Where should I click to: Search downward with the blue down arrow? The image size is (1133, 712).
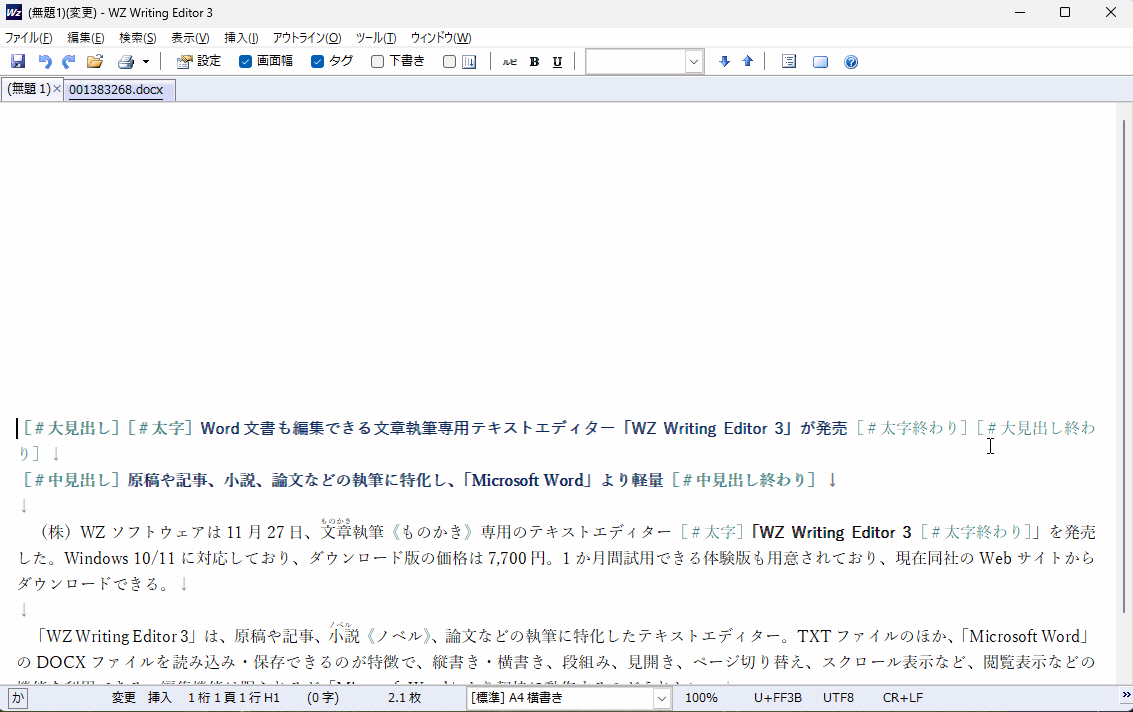[724, 61]
